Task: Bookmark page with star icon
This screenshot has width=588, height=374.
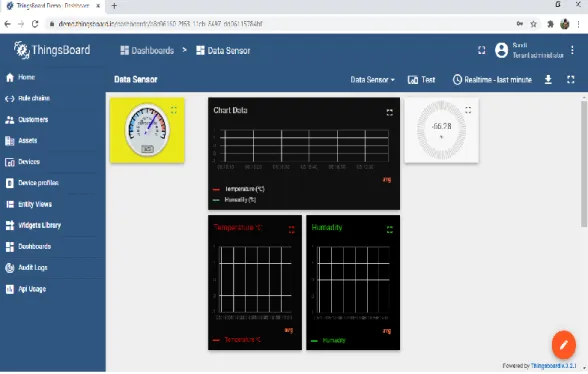Action: [533, 24]
